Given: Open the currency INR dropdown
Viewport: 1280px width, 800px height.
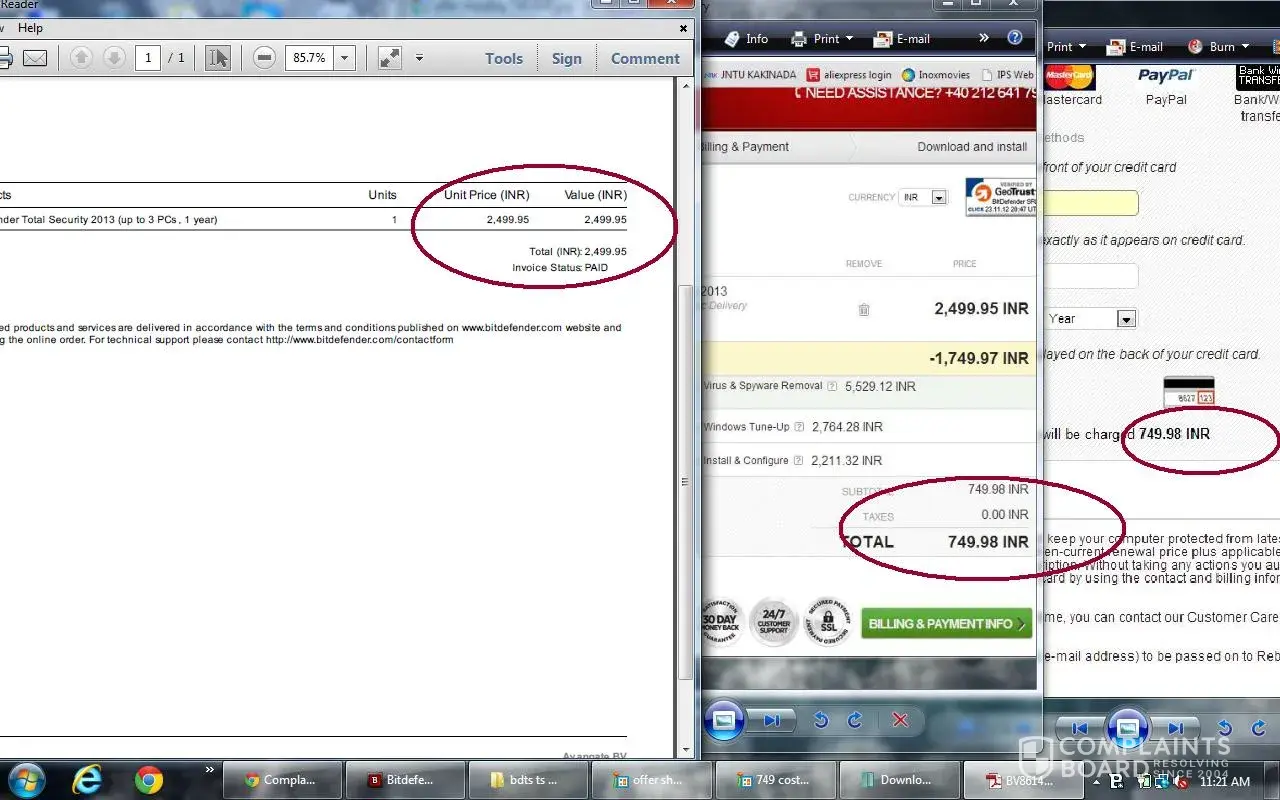Looking at the screenshot, I should pos(922,197).
